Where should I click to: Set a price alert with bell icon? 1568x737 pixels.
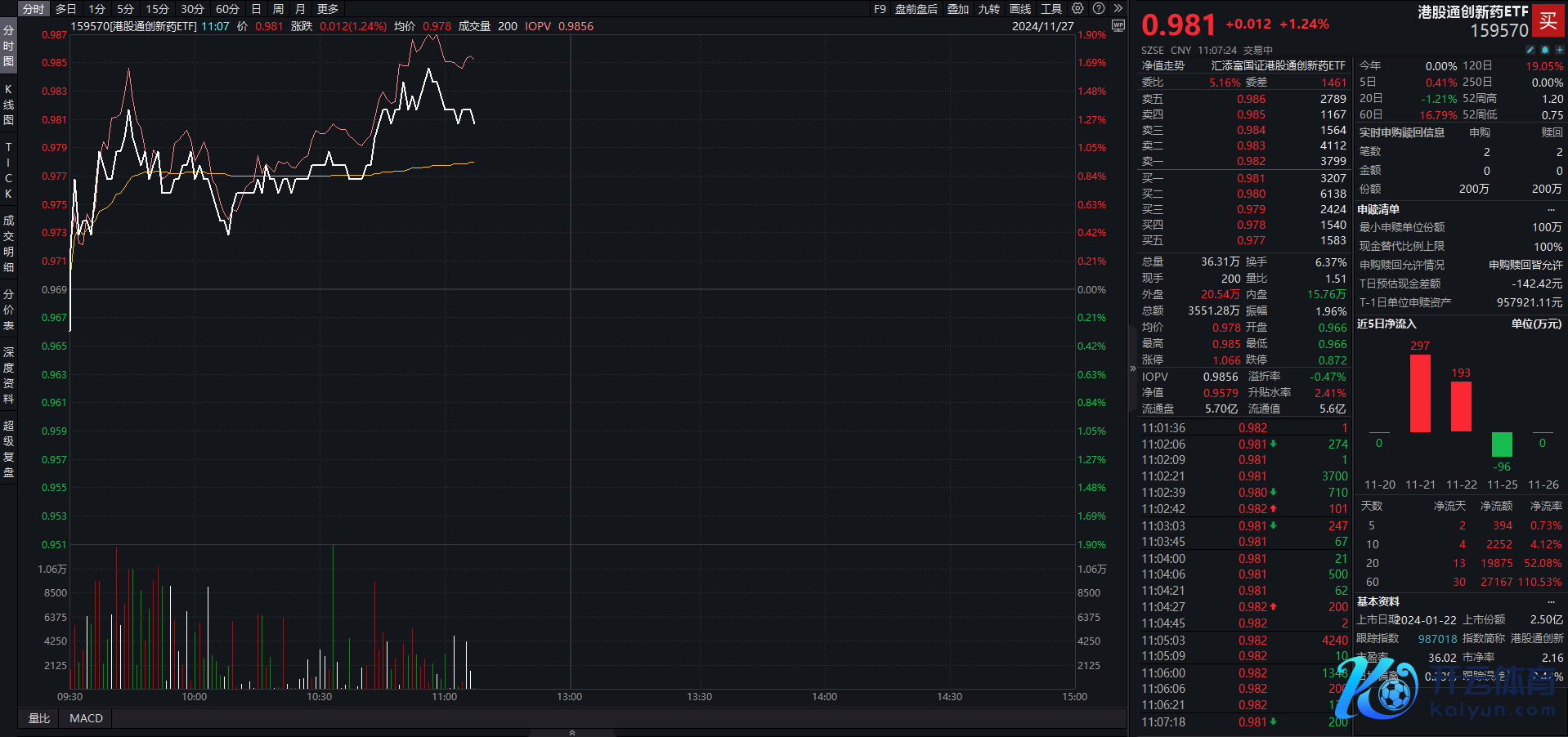1545,50
